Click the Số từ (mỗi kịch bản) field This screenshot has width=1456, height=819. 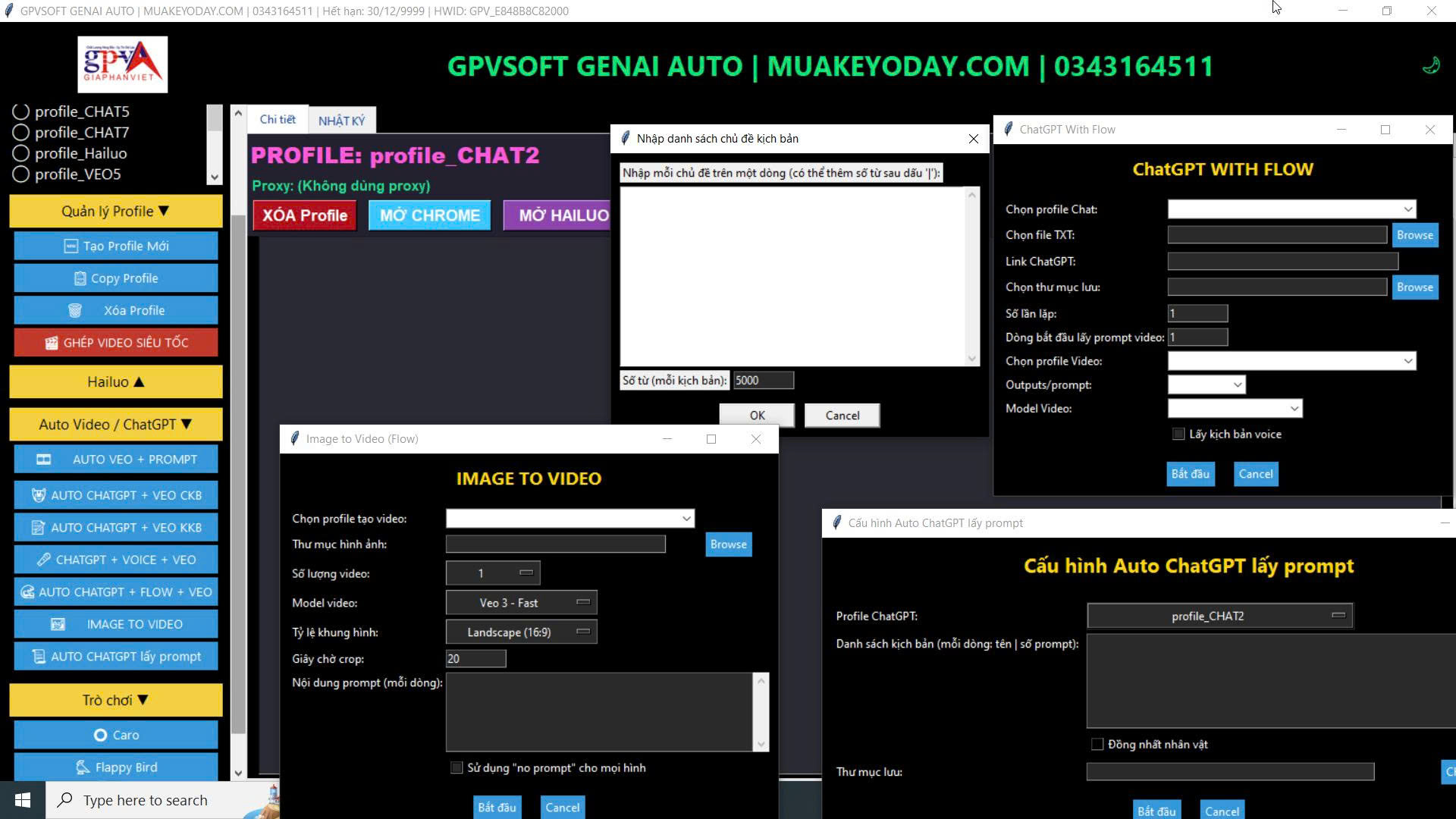coord(764,381)
